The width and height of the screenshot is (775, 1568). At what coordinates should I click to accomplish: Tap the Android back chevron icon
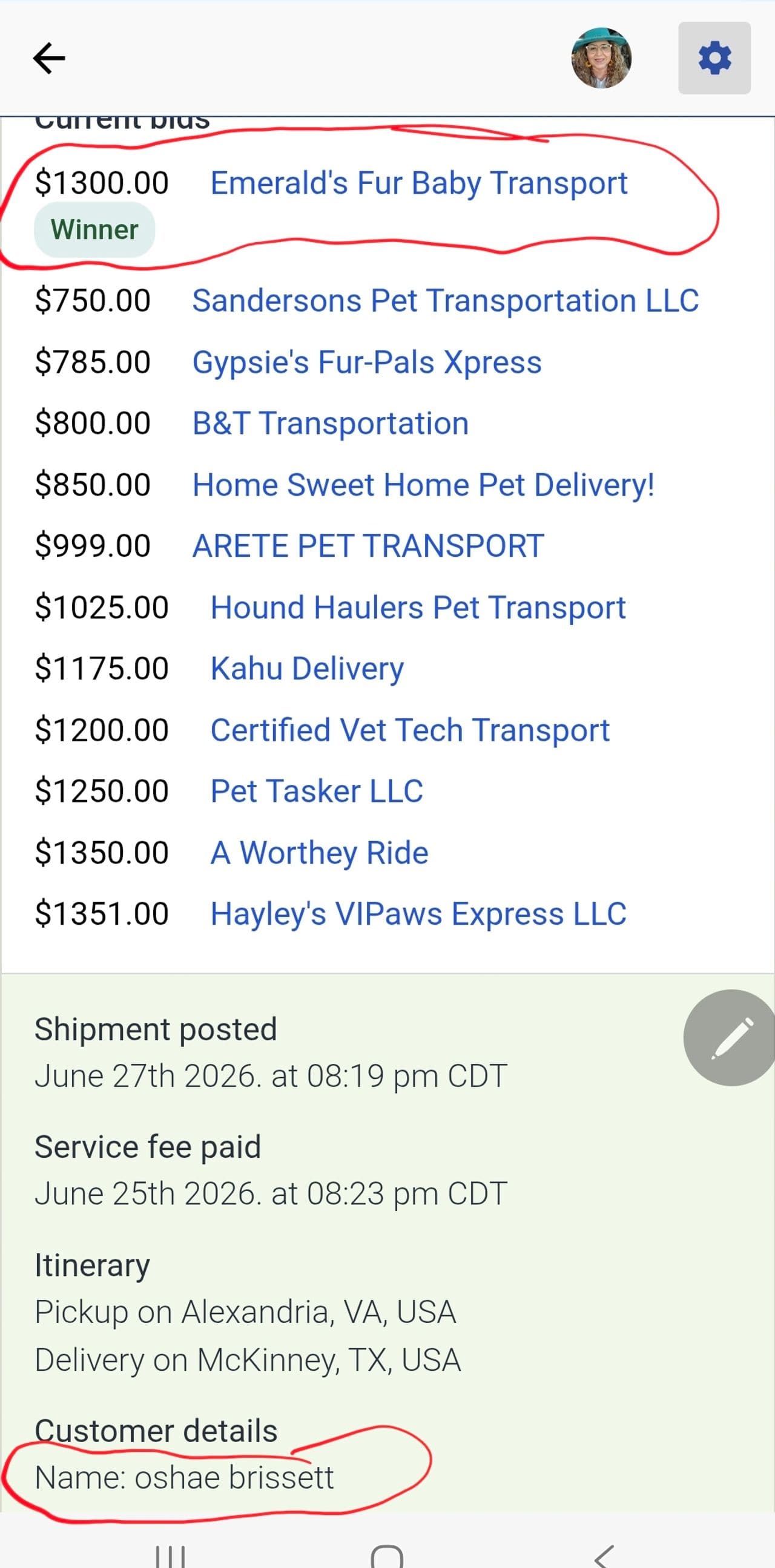point(604,1556)
